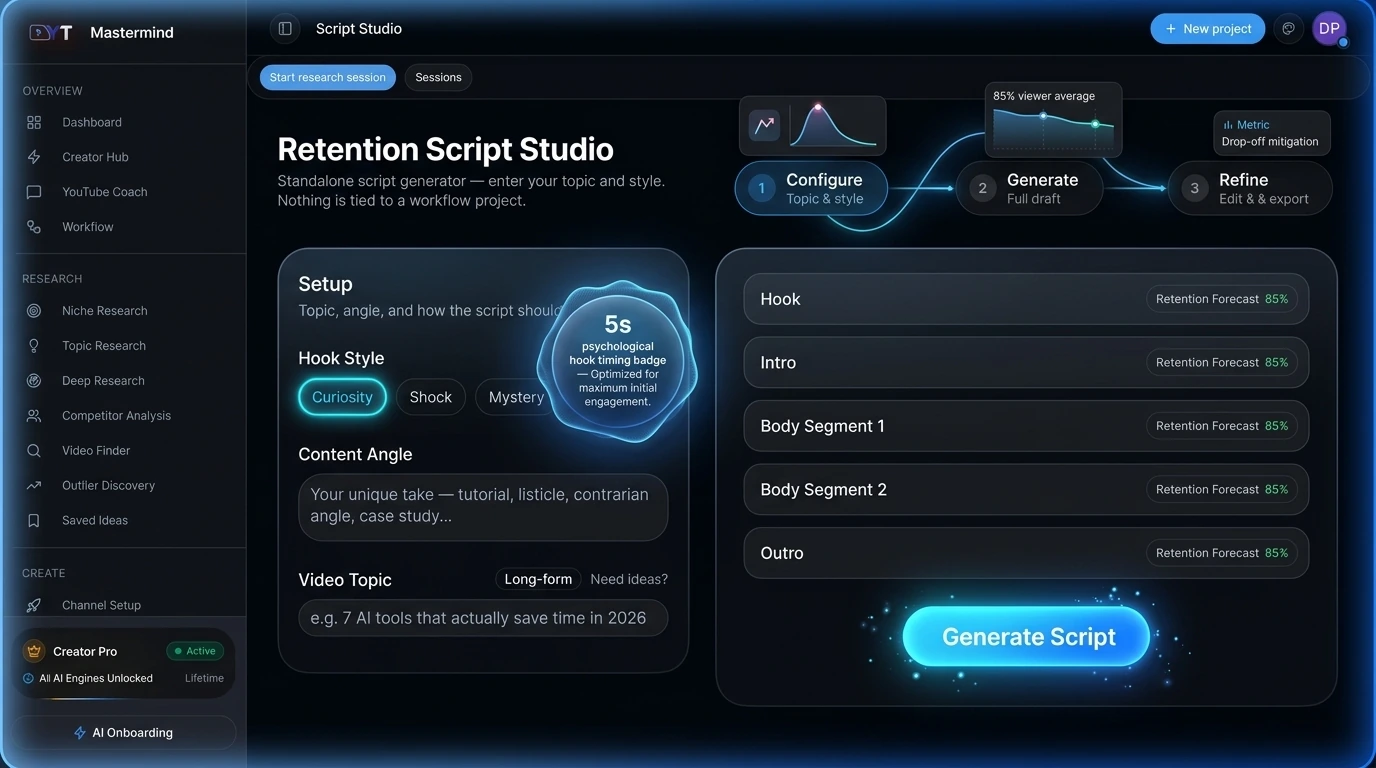Open YouTube Coach in the sidebar
The width and height of the screenshot is (1376, 768).
click(x=104, y=192)
